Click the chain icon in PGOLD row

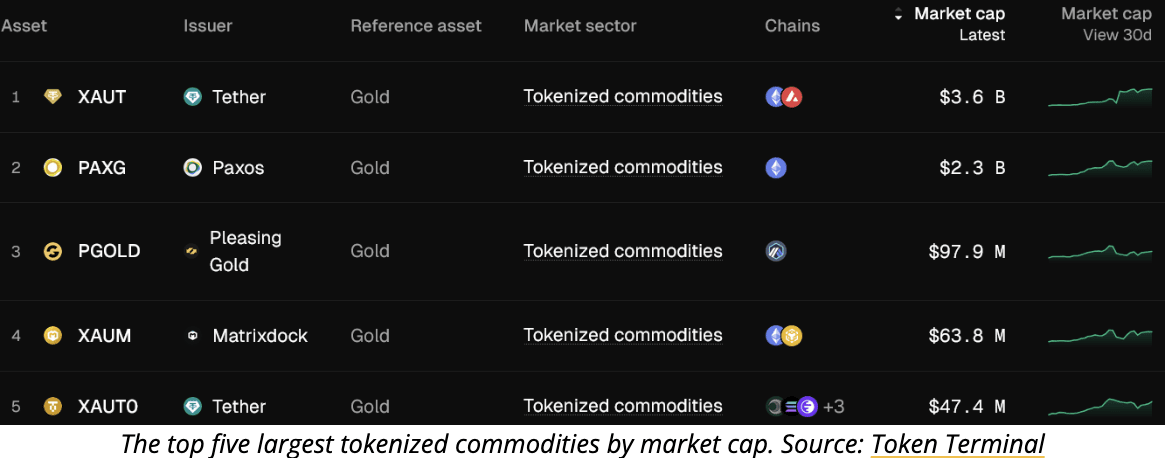coord(775,251)
